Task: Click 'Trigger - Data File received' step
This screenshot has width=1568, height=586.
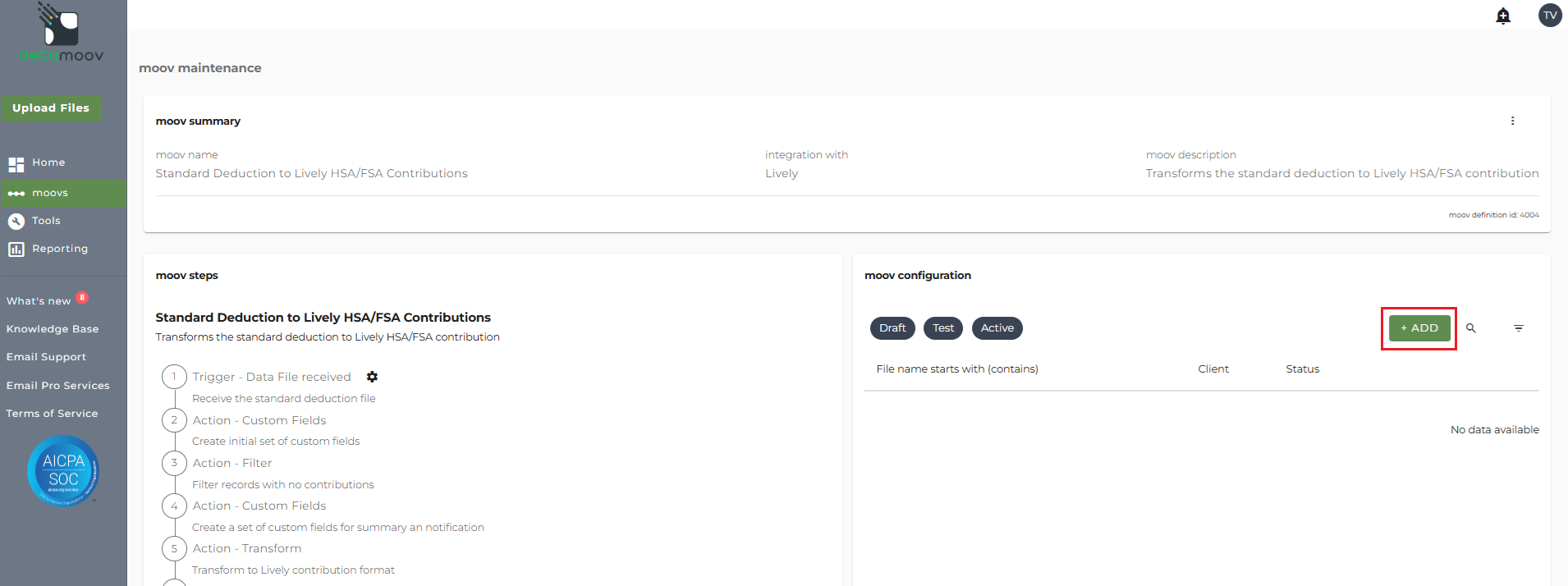Action: pyautogui.click(x=272, y=377)
